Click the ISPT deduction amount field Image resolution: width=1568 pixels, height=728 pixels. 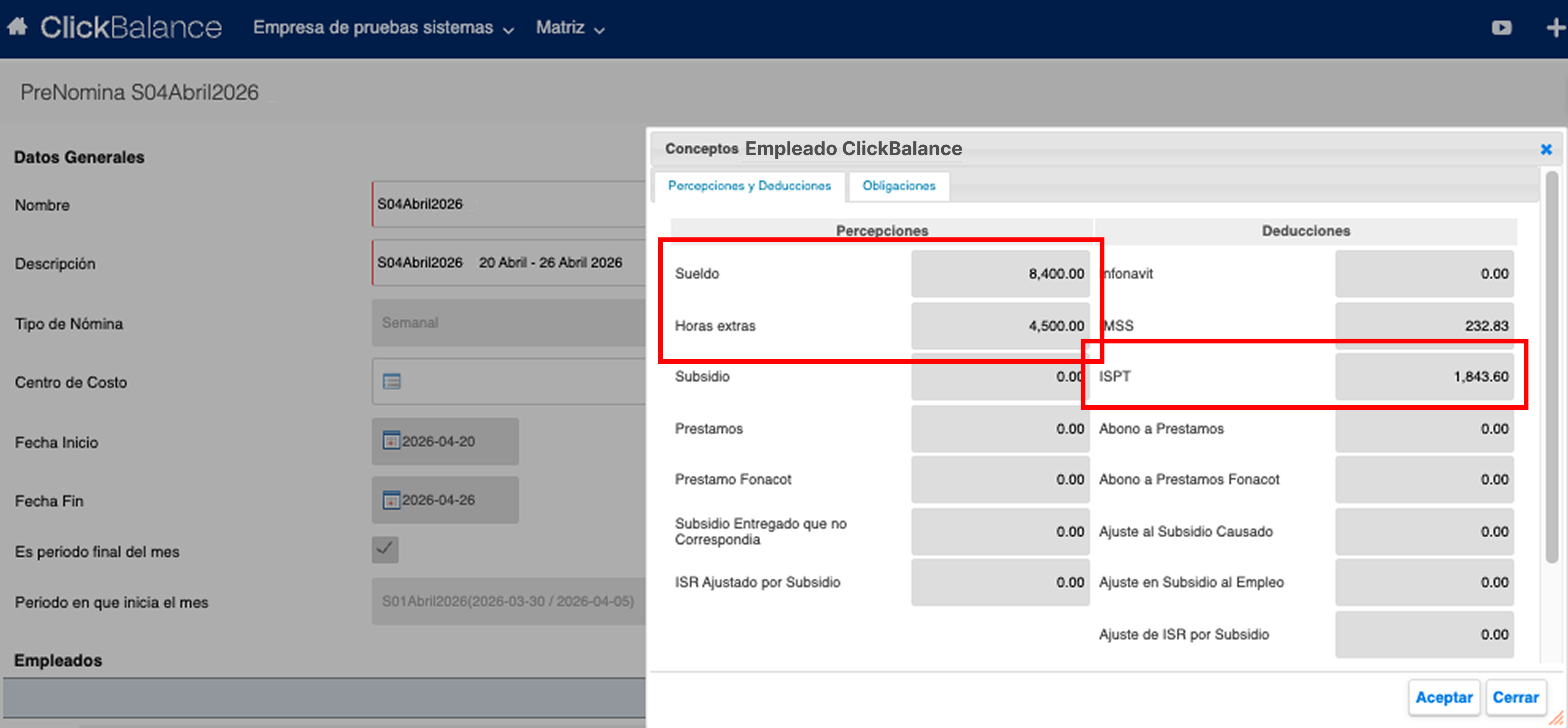tap(1424, 376)
